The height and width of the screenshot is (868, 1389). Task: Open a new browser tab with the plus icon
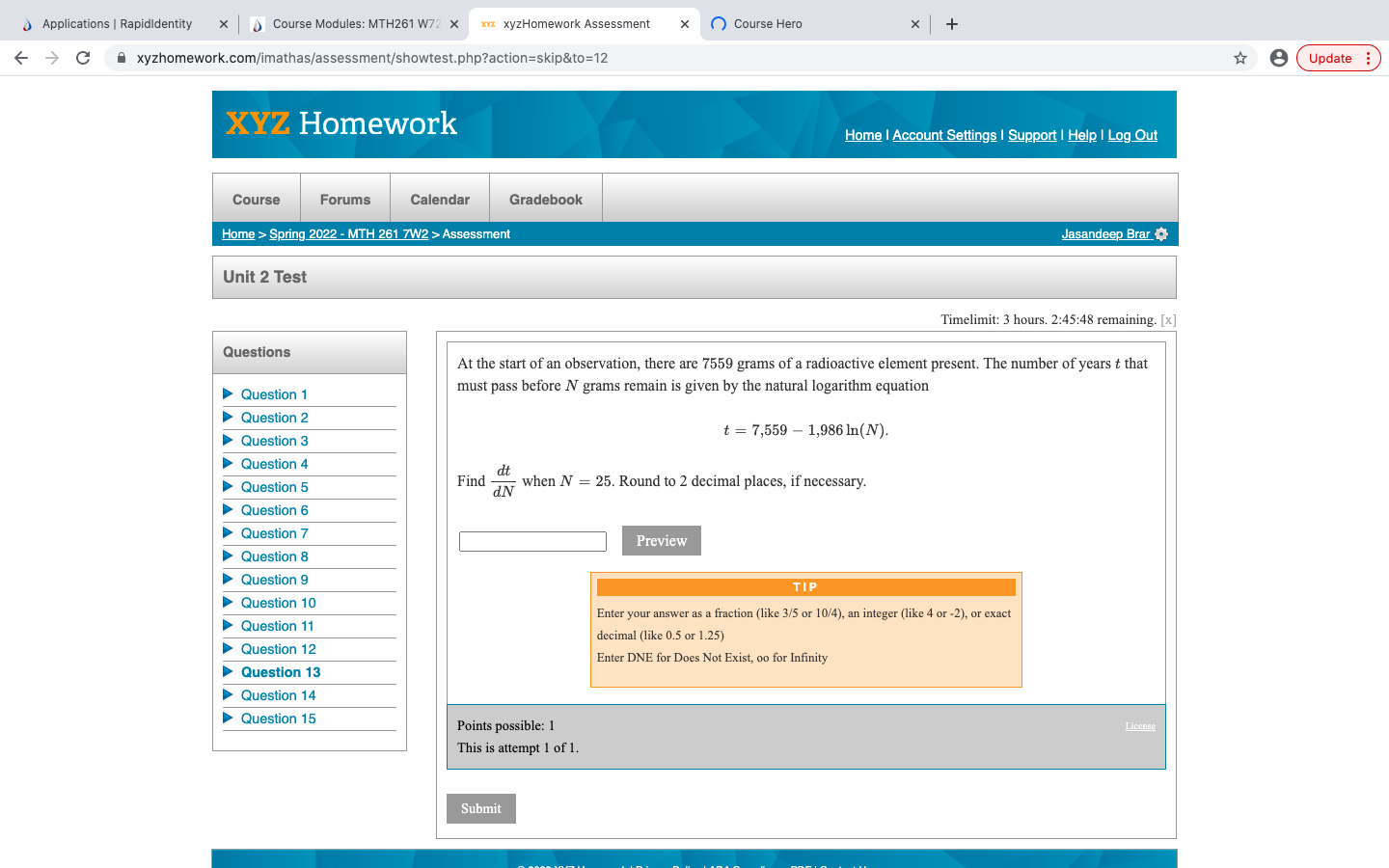pyautogui.click(x=951, y=23)
